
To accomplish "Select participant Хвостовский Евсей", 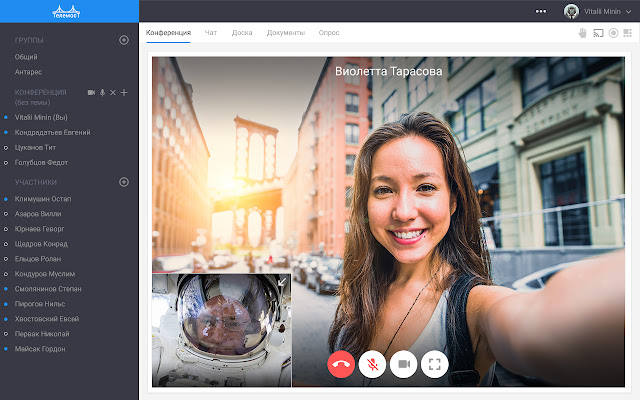I will pyautogui.click(x=47, y=319).
